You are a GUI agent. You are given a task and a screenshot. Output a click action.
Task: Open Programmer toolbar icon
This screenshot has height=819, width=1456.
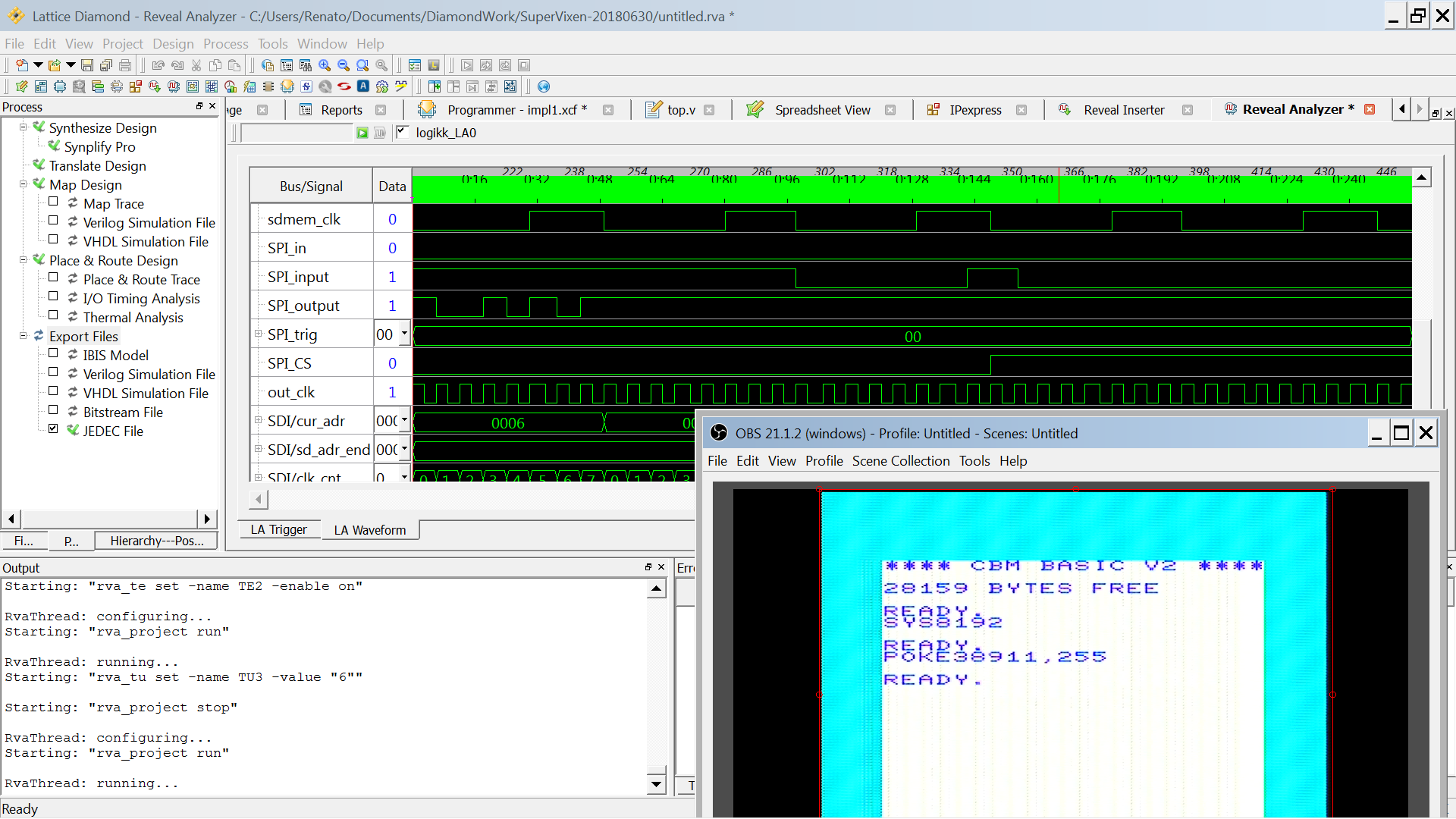[x=287, y=86]
